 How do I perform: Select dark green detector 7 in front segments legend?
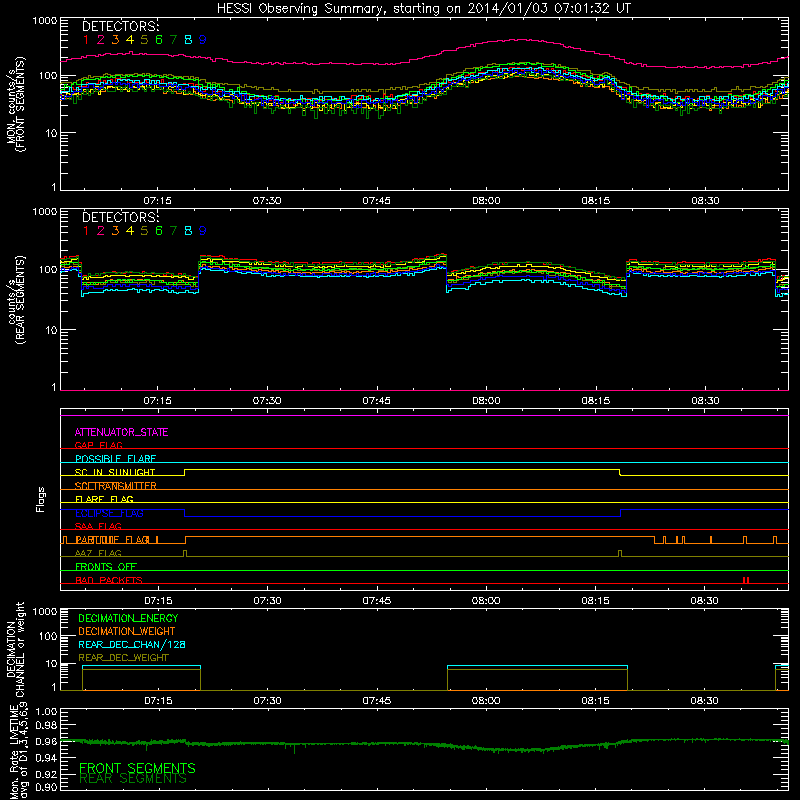(x=173, y=40)
